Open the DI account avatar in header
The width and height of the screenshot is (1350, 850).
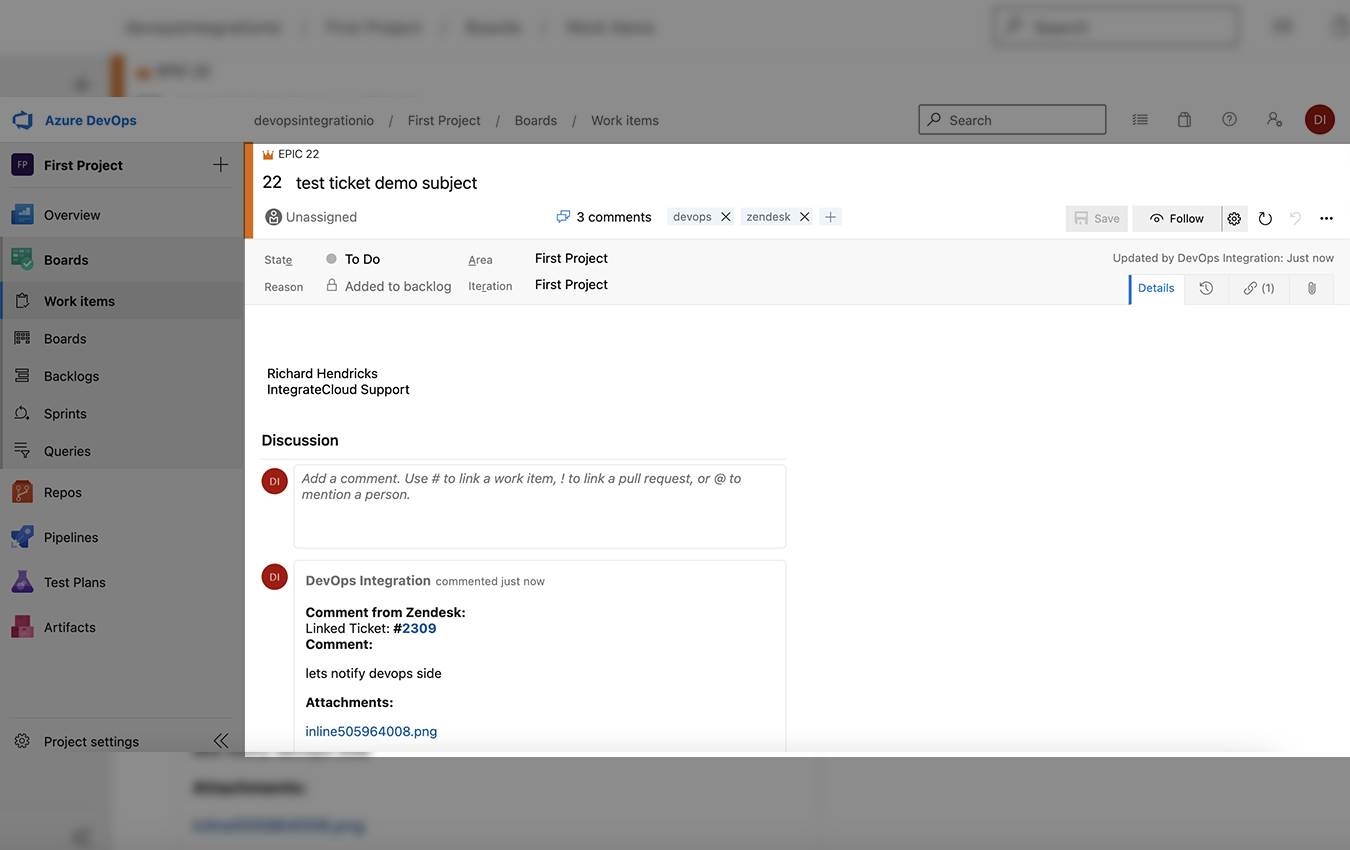click(1319, 120)
